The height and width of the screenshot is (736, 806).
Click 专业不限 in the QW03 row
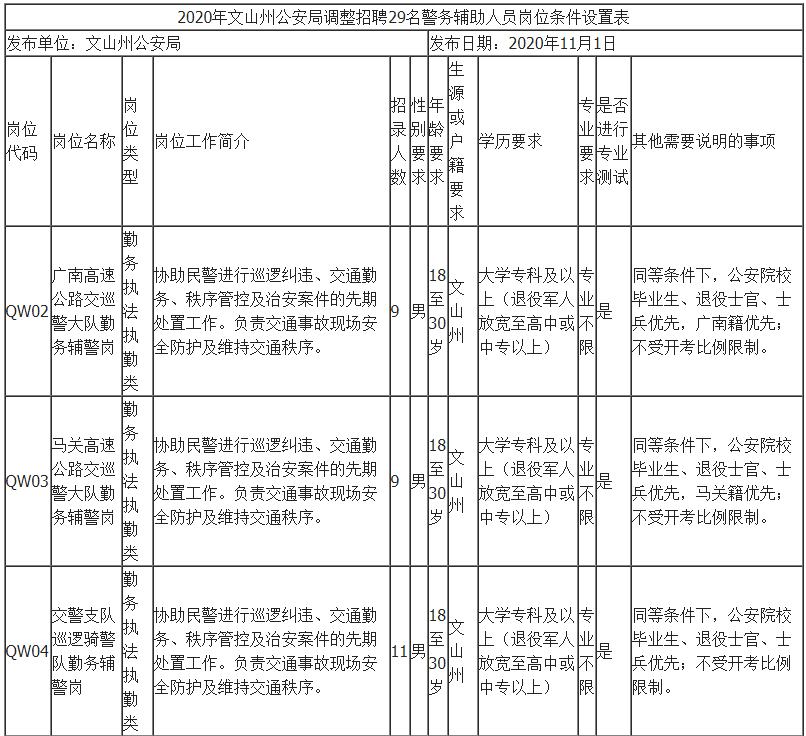tap(587, 481)
